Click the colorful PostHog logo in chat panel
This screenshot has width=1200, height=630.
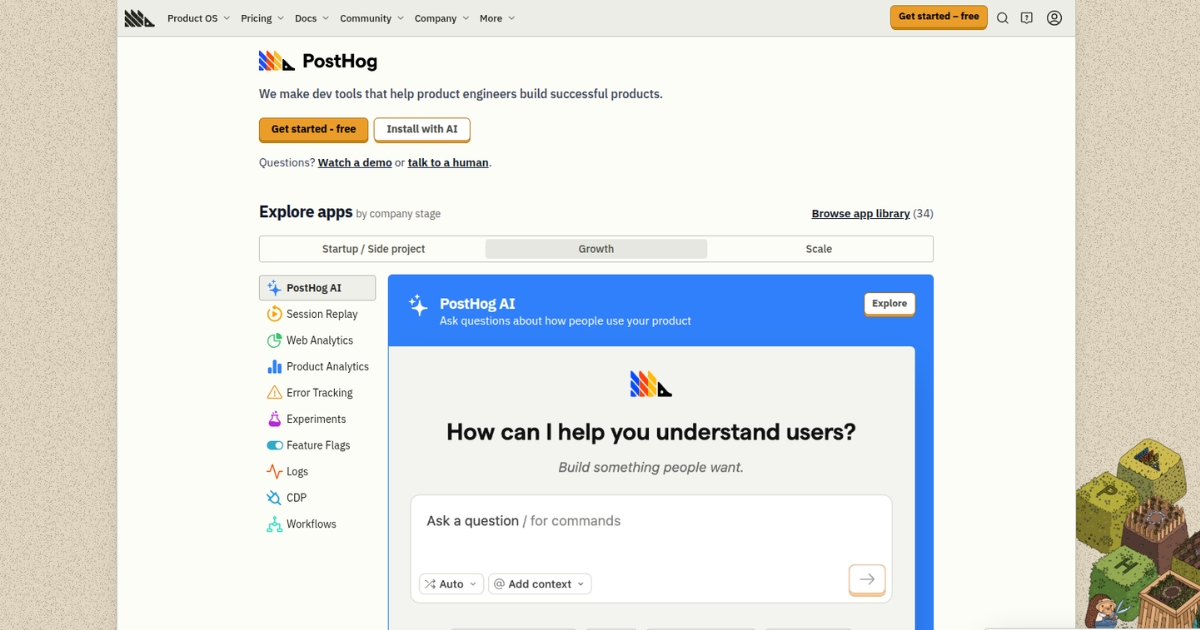tap(651, 384)
